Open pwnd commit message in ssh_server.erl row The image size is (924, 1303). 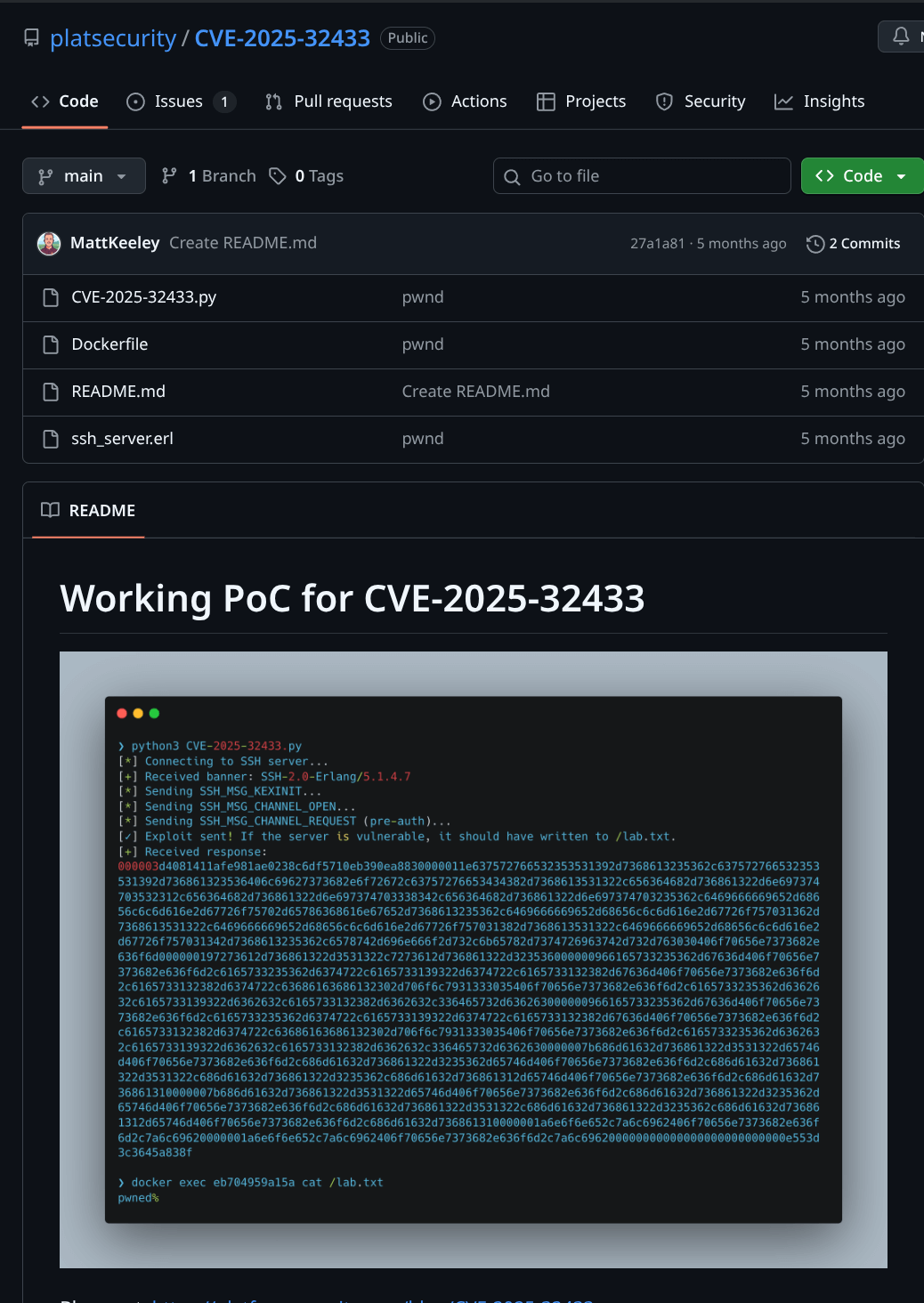tap(423, 439)
